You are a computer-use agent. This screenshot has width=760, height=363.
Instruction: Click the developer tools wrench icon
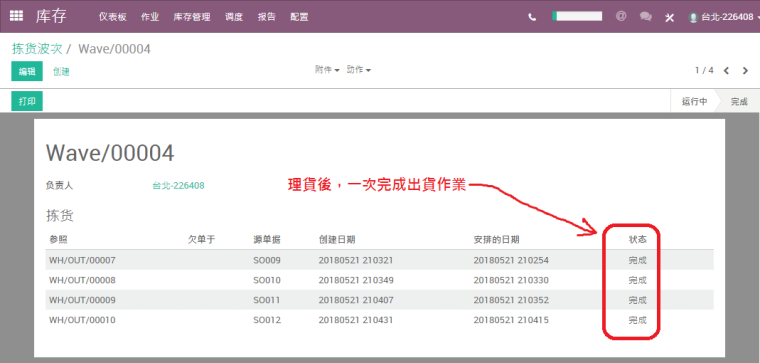click(x=669, y=18)
